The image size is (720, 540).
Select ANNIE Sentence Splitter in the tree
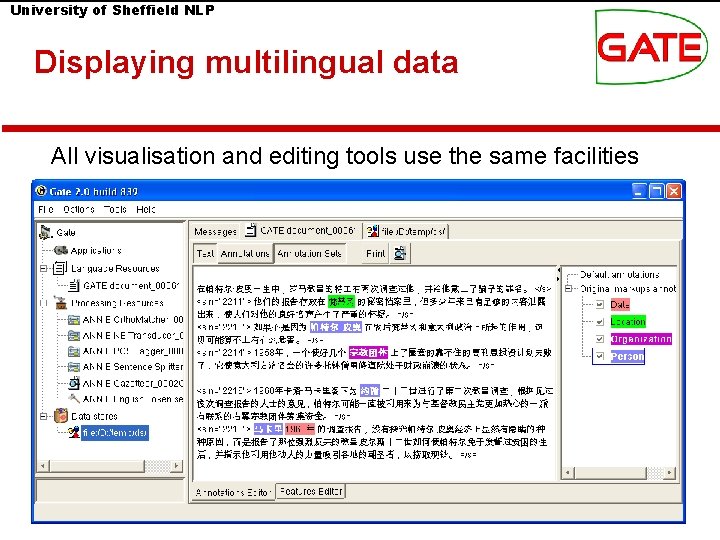(x=133, y=367)
